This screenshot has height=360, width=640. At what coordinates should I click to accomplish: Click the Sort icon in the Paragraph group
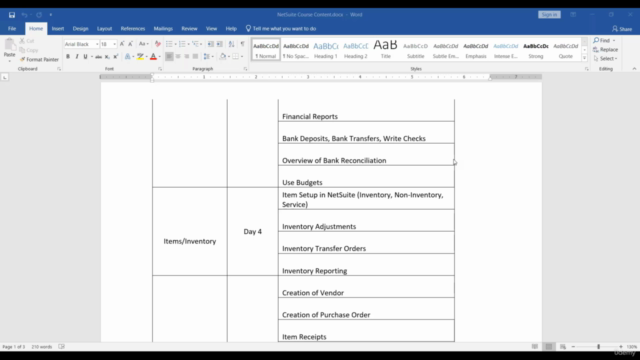pos(231,44)
